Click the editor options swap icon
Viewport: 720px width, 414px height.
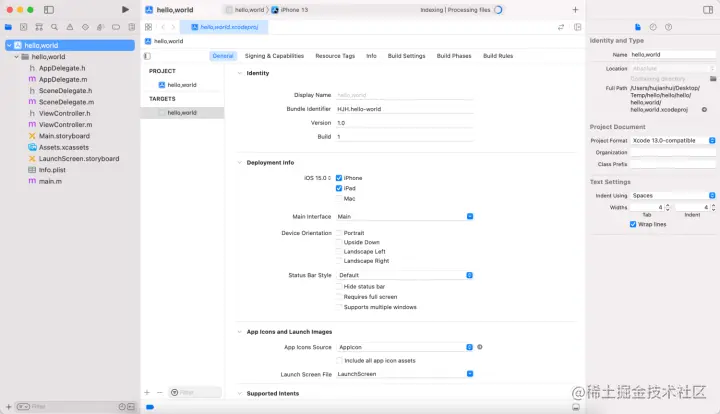coord(561,27)
